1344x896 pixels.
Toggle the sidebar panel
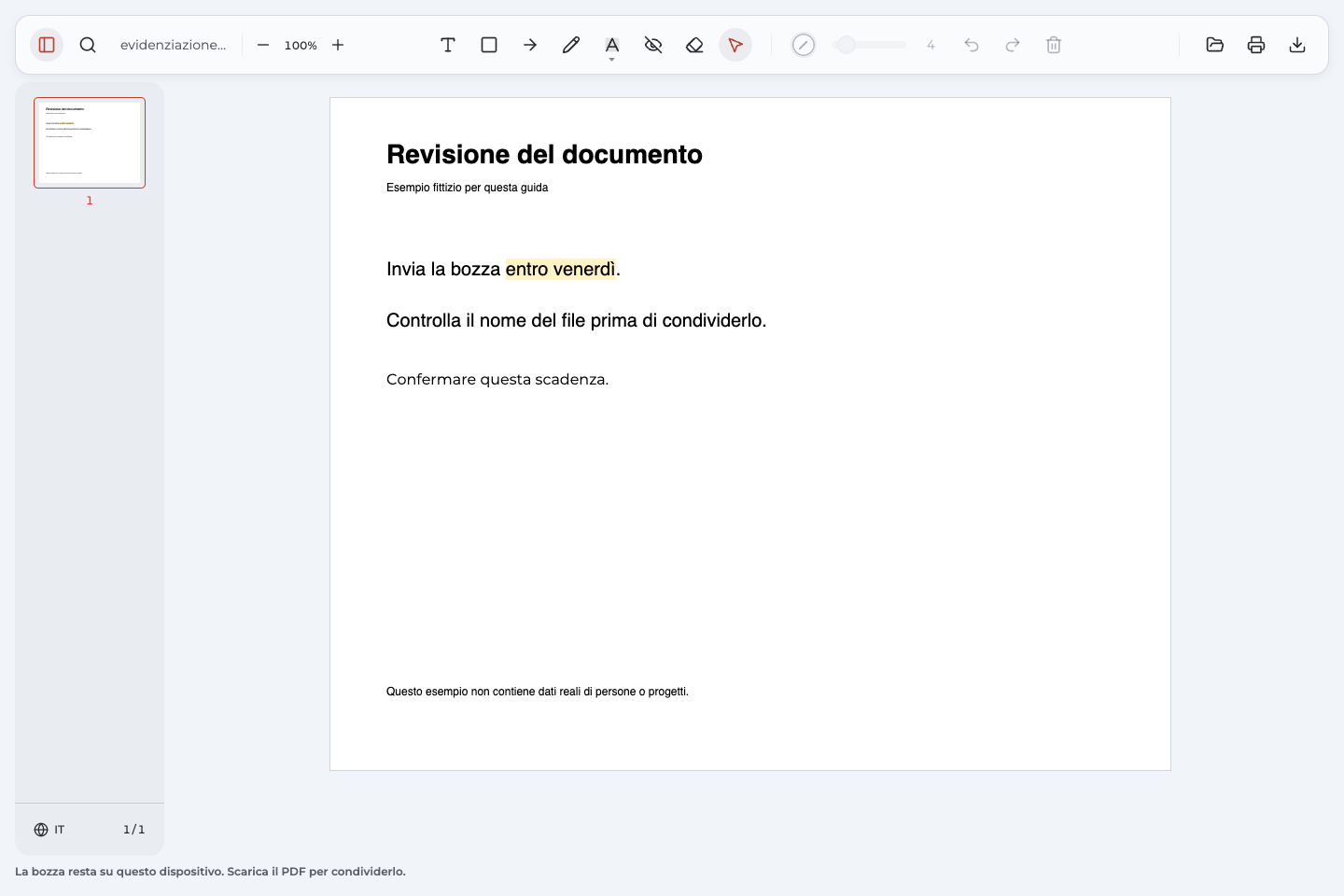point(47,45)
